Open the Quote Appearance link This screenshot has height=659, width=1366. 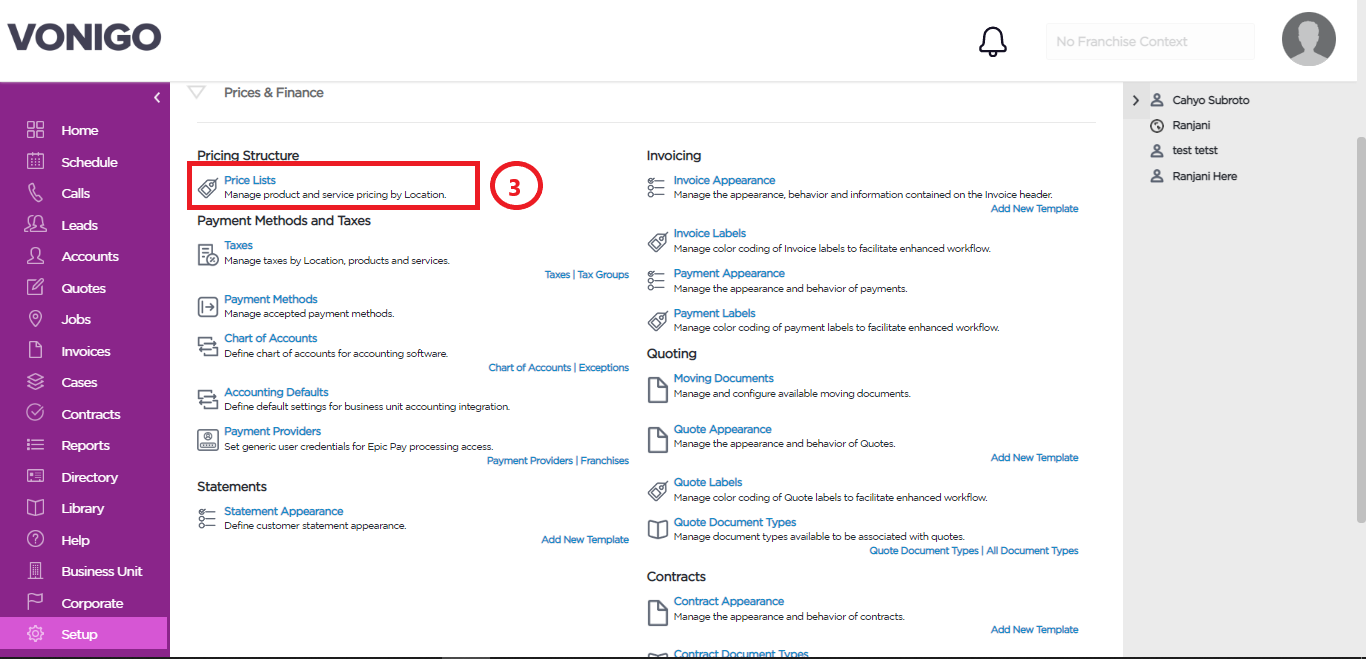click(723, 429)
